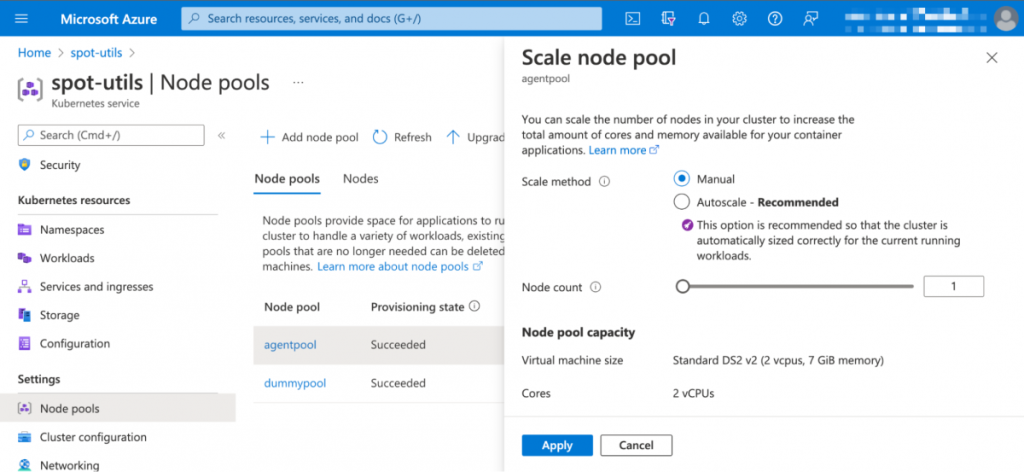Select the Manual scale method
Screen dimensions: 1024x472
click(682, 179)
